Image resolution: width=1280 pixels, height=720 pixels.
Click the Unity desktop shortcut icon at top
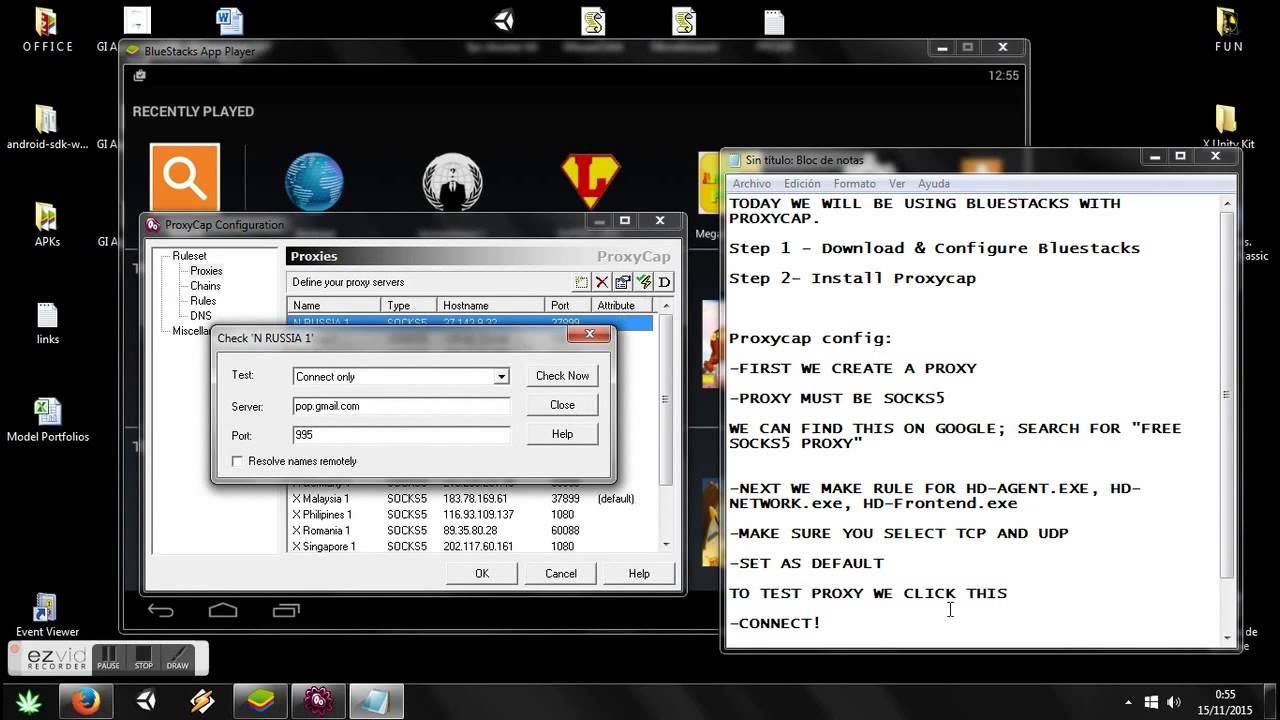[504, 20]
